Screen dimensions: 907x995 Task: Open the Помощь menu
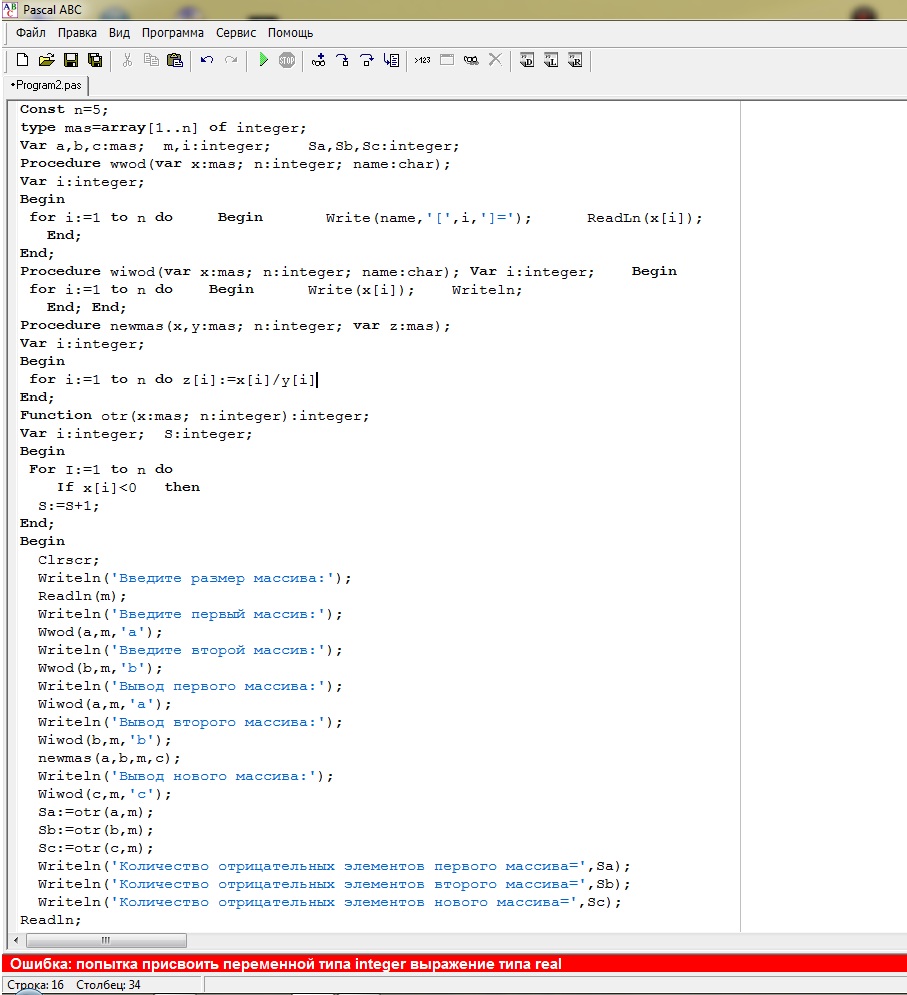pyautogui.click(x=291, y=33)
